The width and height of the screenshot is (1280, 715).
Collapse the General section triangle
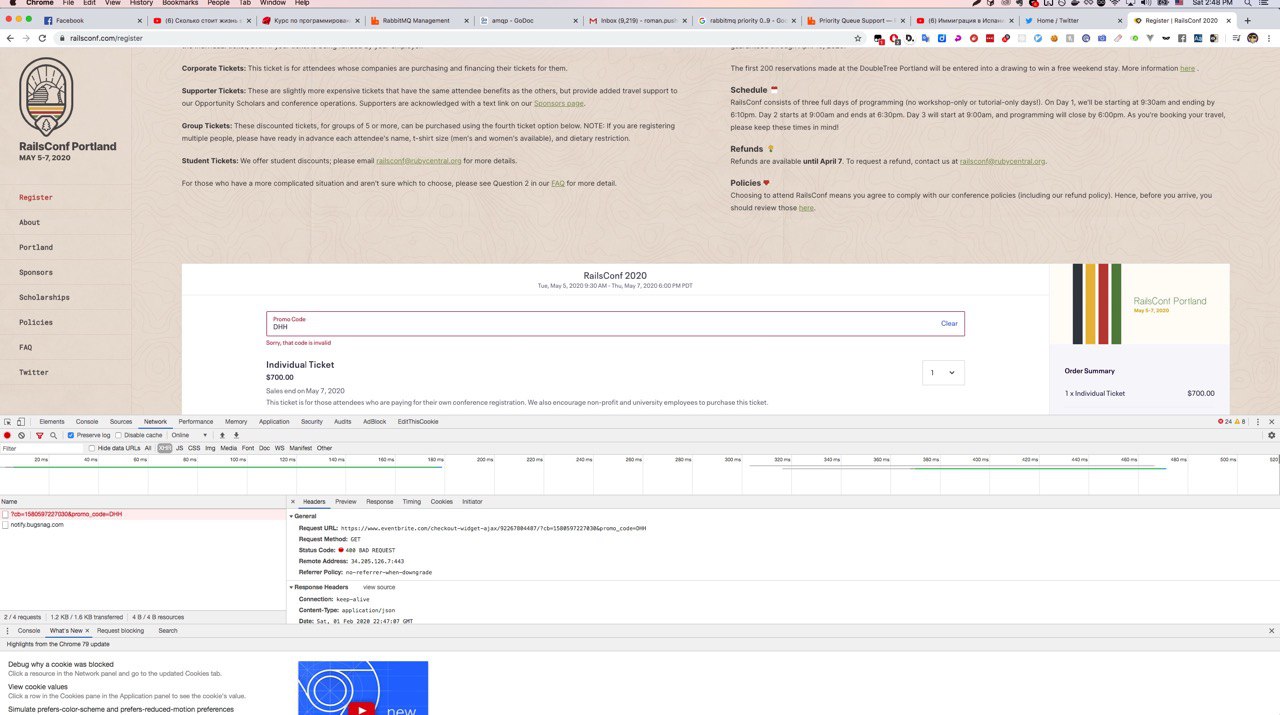pyautogui.click(x=291, y=516)
